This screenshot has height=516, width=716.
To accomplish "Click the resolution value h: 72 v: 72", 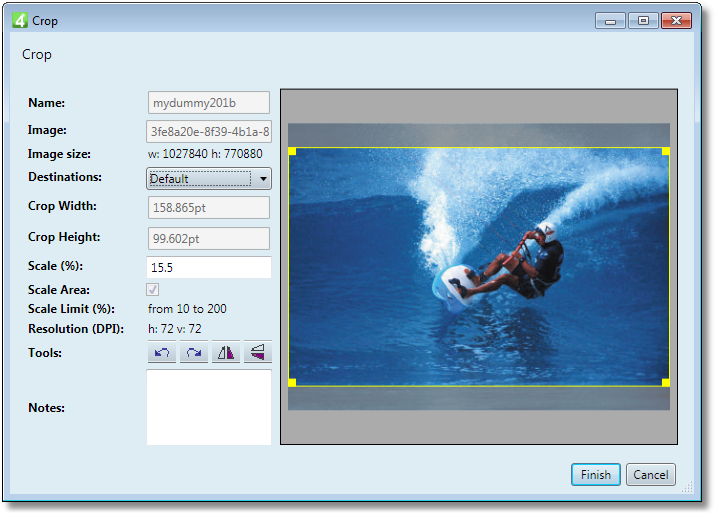I will (174, 329).
